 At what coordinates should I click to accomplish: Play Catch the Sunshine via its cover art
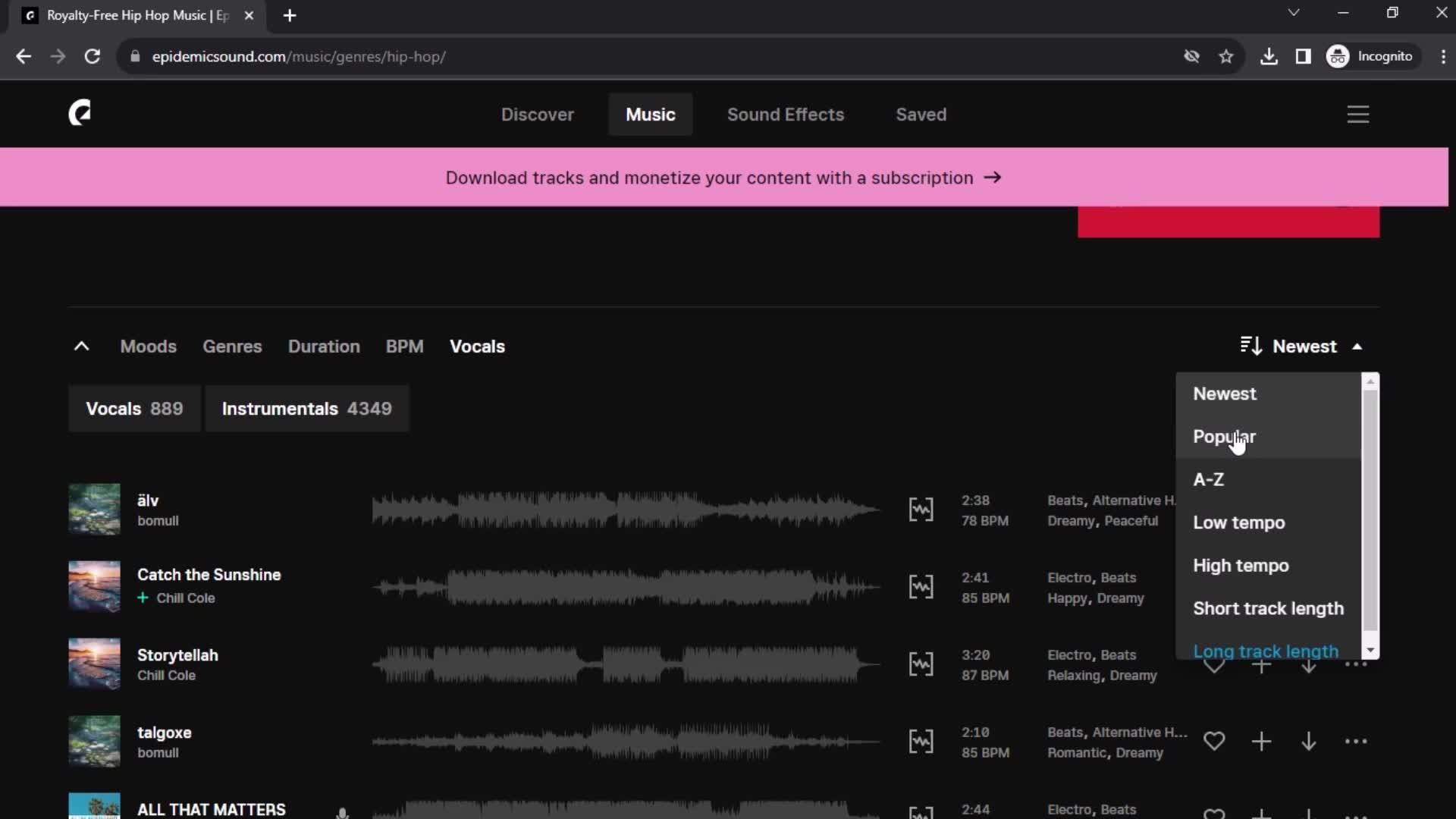coord(94,587)
